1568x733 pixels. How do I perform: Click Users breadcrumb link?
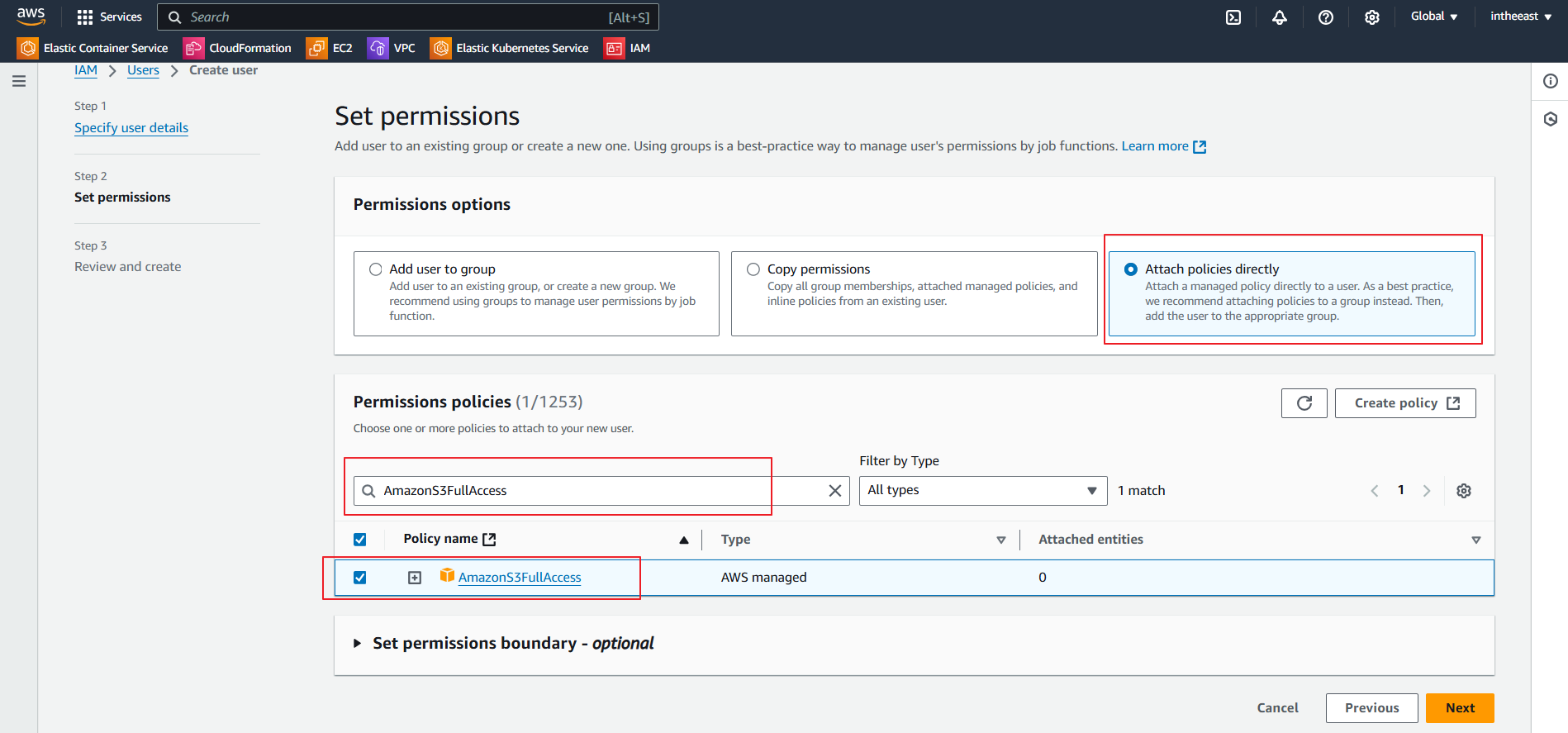(x=143, y=70)
